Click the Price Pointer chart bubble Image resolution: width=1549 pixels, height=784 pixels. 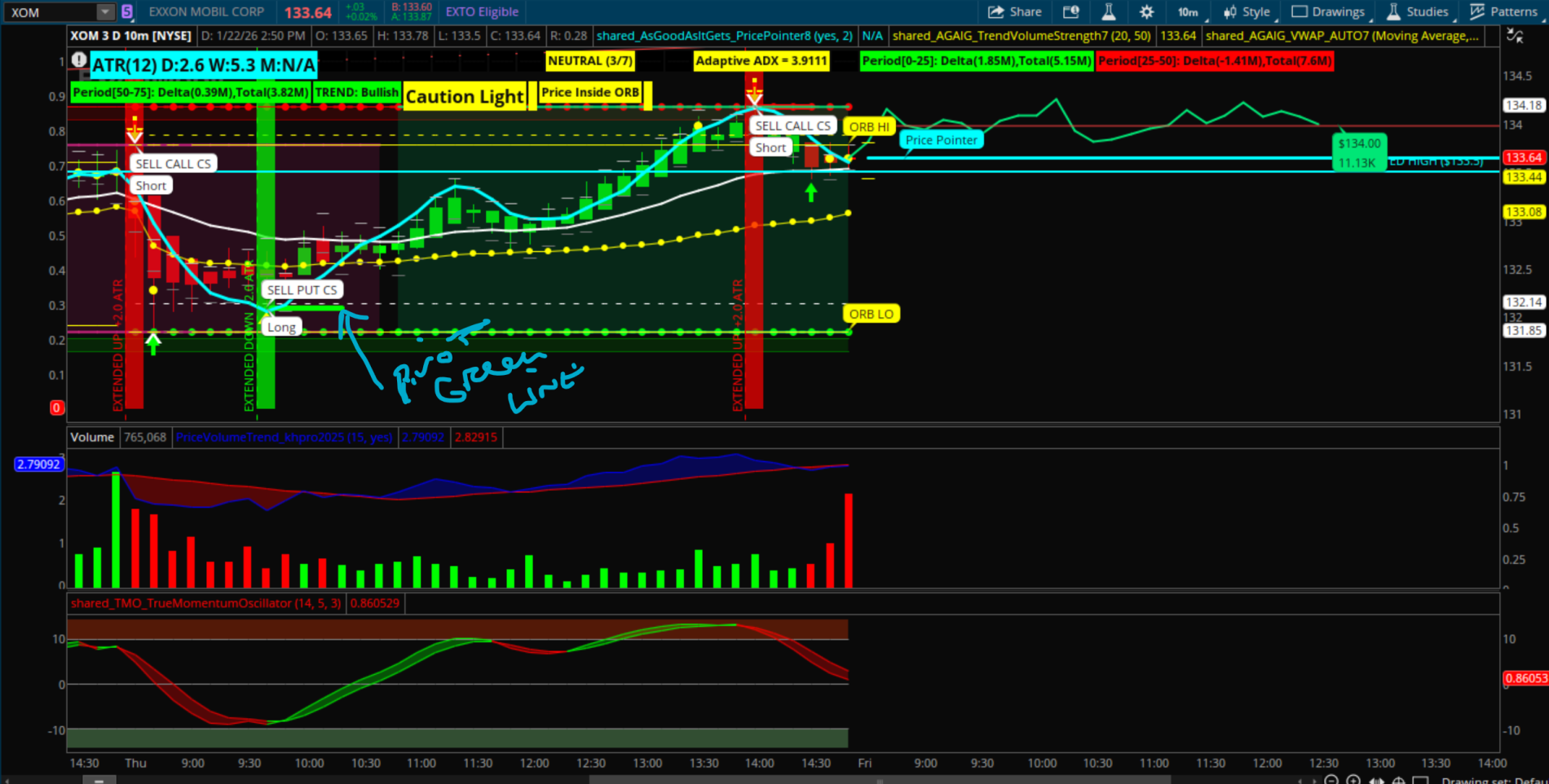[x=941, y=140]
